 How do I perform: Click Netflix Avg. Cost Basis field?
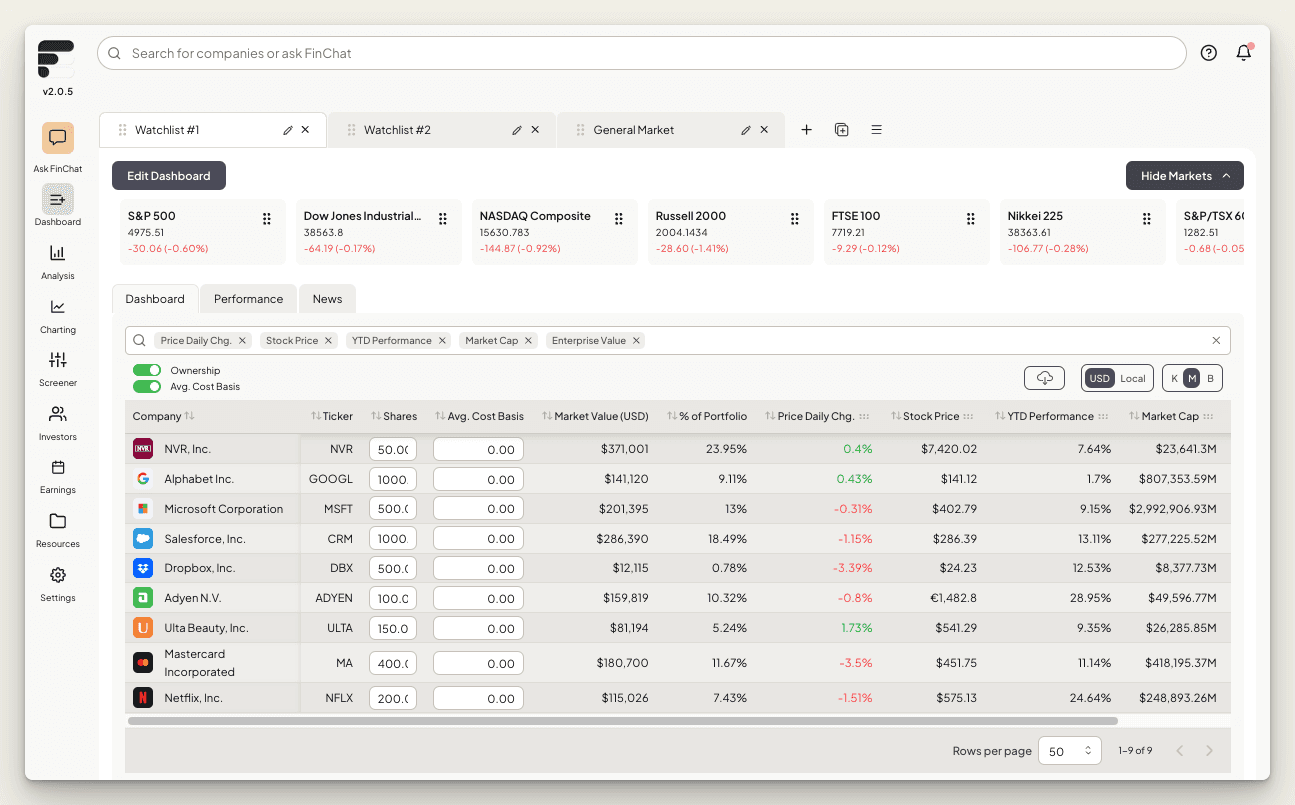[x=478, y=699]
